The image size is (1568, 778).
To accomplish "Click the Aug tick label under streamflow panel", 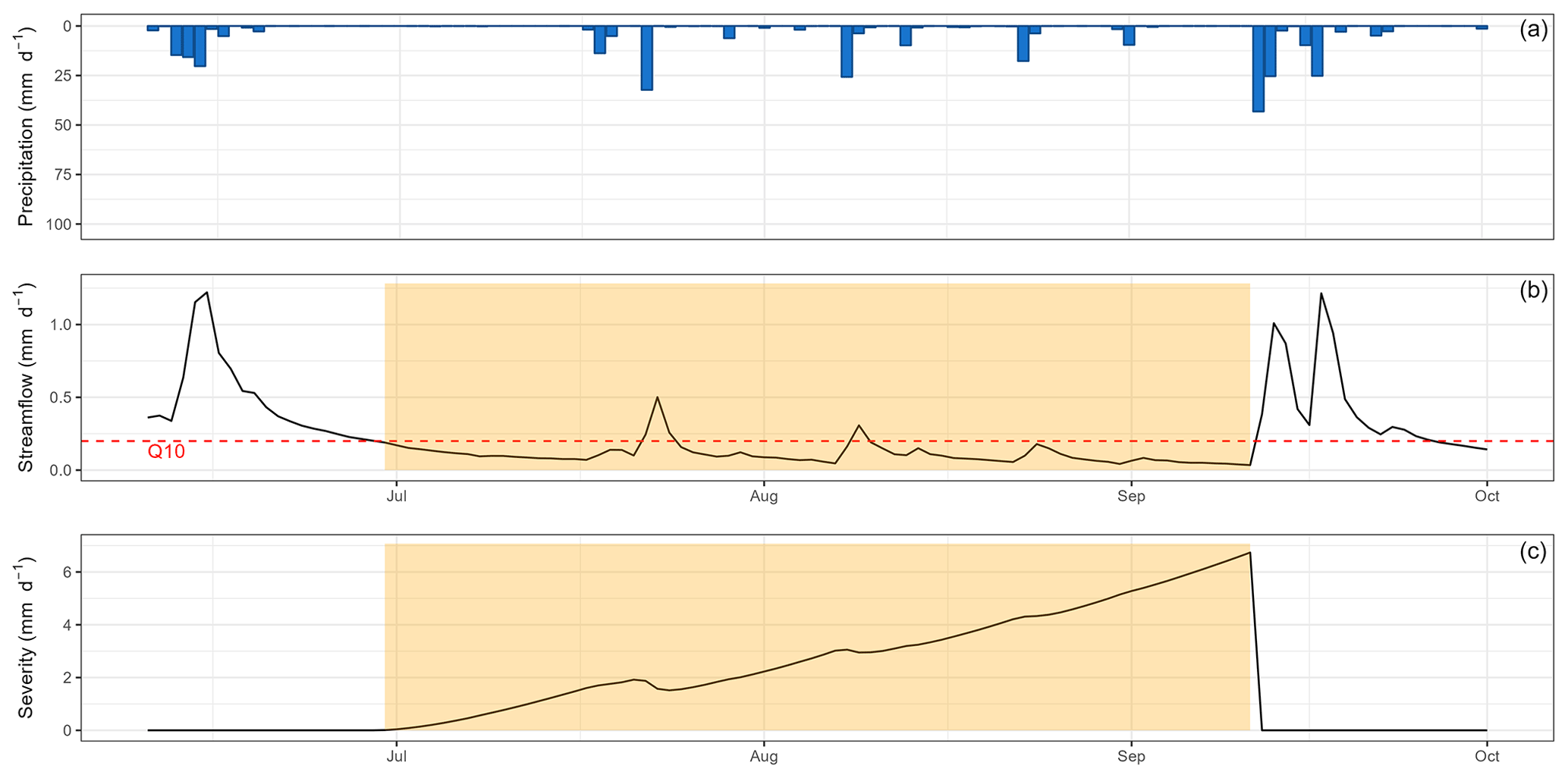I will point(764,497).
